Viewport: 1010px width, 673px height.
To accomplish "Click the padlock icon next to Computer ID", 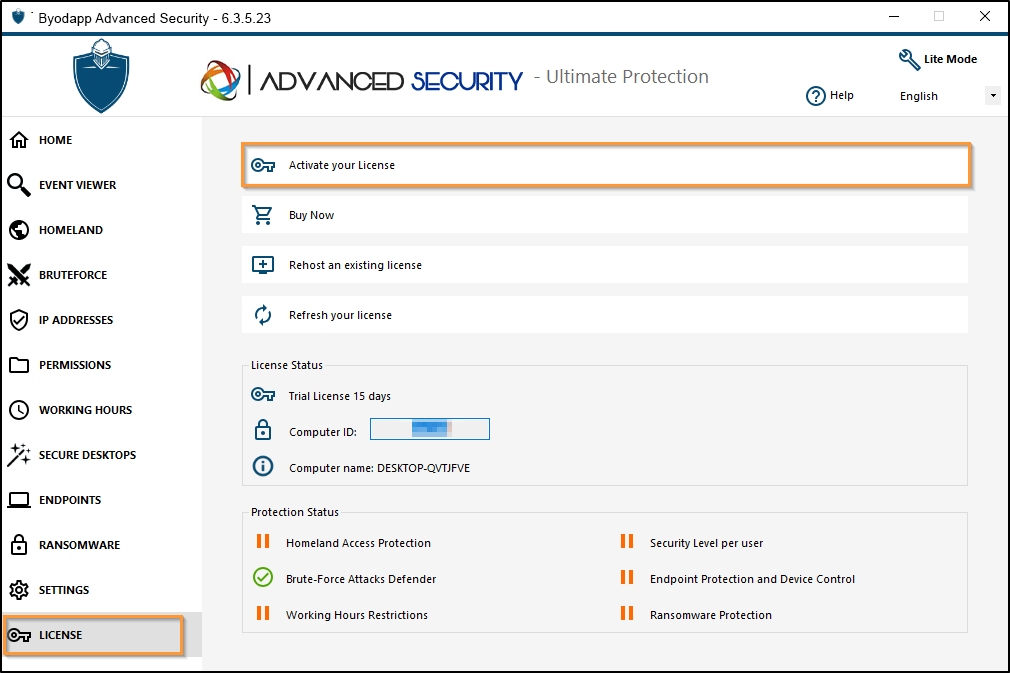I will (263, 430).
